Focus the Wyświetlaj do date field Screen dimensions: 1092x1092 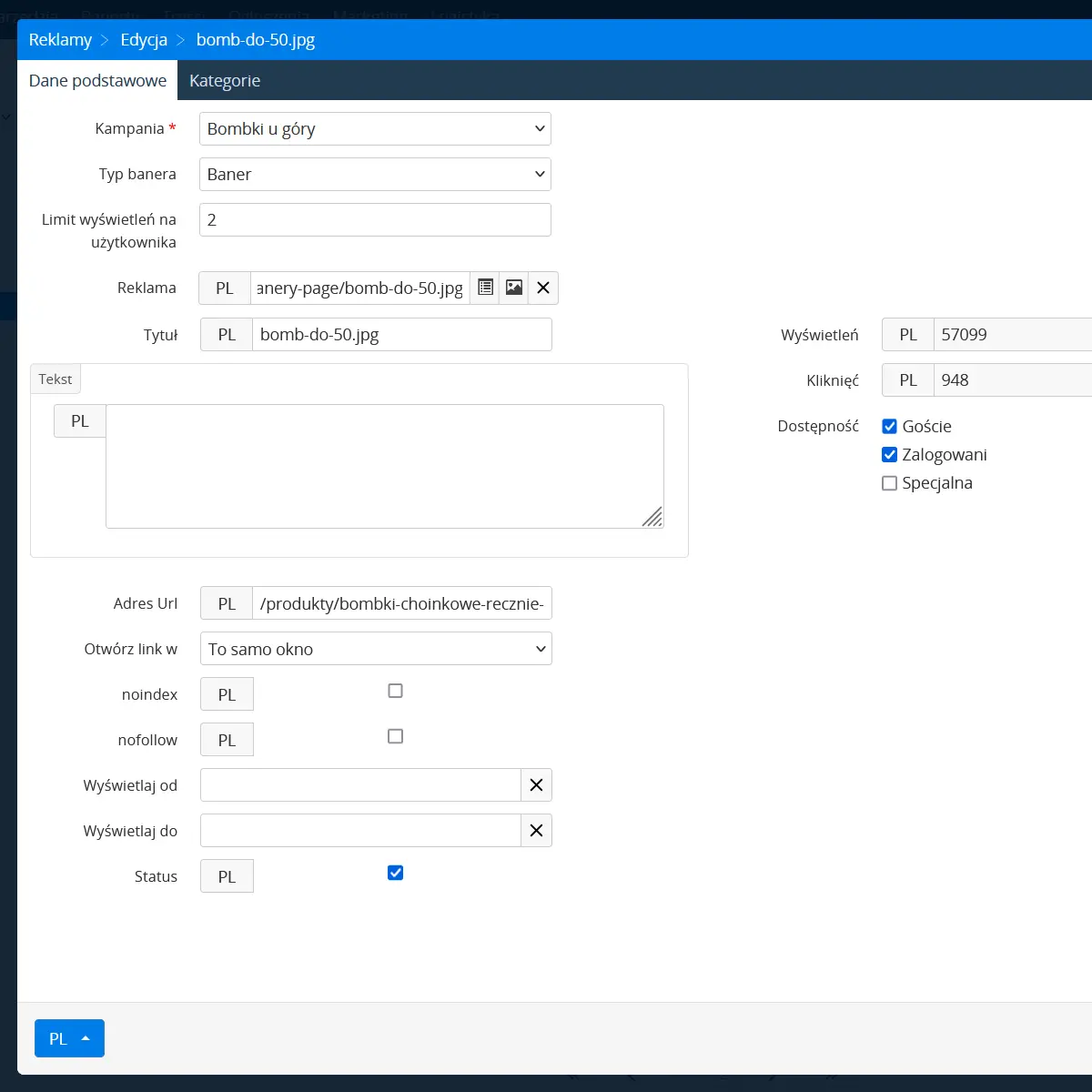click(360, 831)
